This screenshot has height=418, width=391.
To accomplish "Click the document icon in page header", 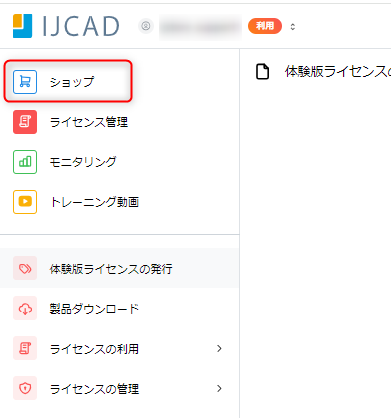I will coord(262,72).
